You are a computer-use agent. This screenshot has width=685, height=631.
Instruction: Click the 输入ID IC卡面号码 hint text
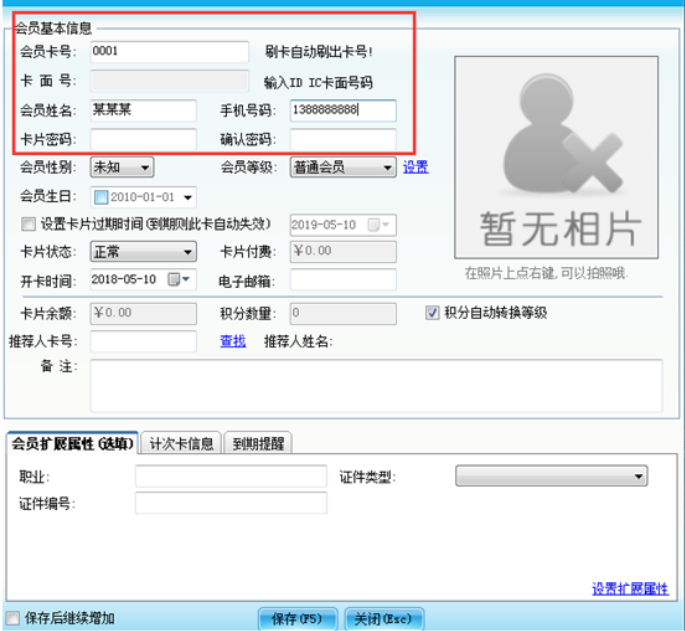click(x=318, y=83)
